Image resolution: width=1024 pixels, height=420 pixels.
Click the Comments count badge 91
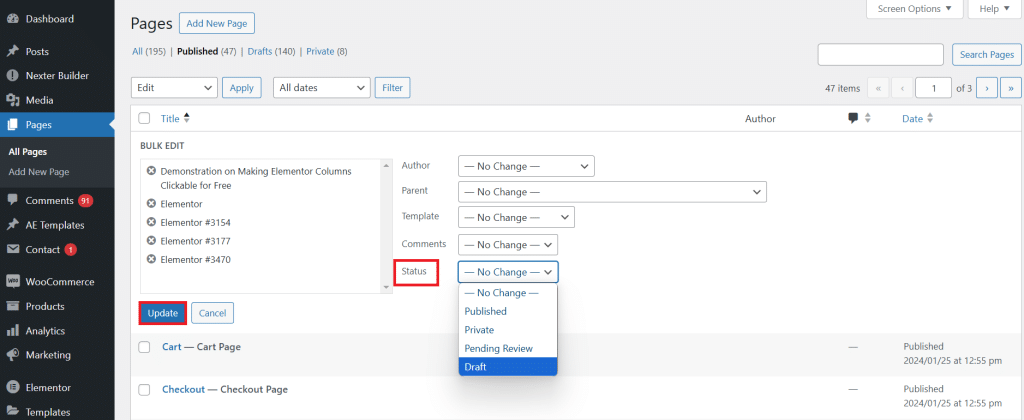[86, 201]
